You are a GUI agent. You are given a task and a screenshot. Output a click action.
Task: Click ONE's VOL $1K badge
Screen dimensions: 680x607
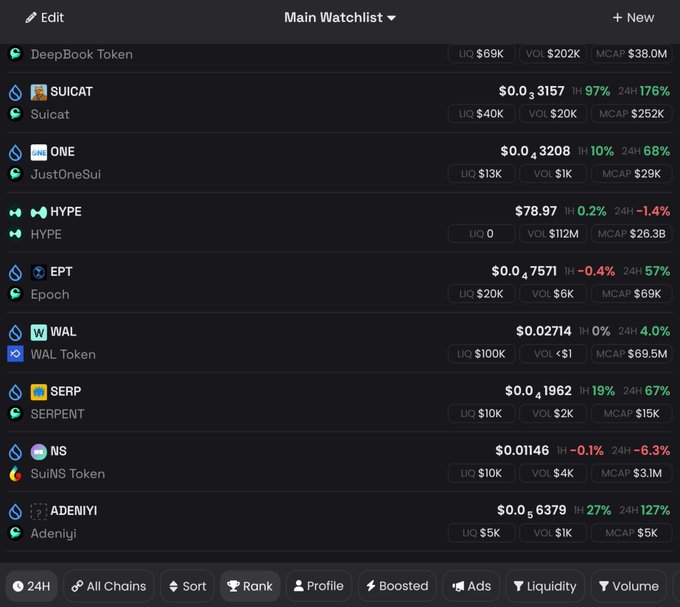553,174
